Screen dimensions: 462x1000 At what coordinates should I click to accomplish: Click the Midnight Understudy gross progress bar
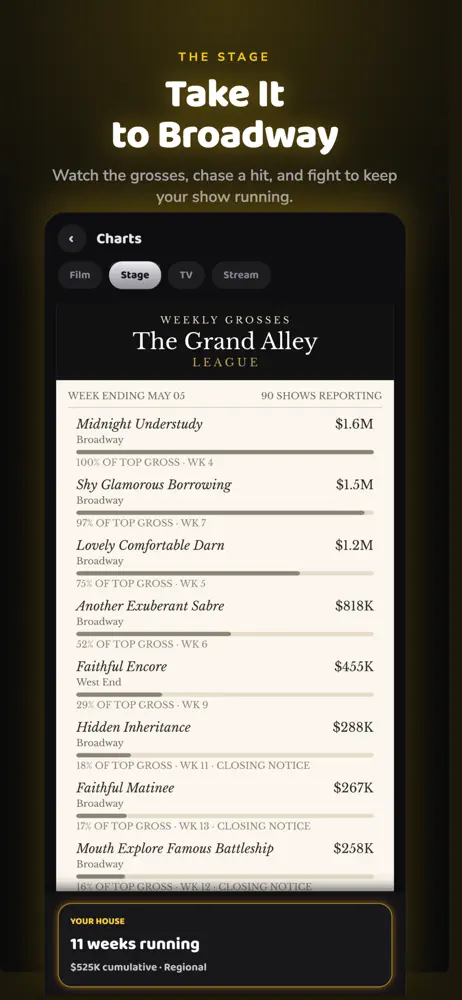click(225, 452)
